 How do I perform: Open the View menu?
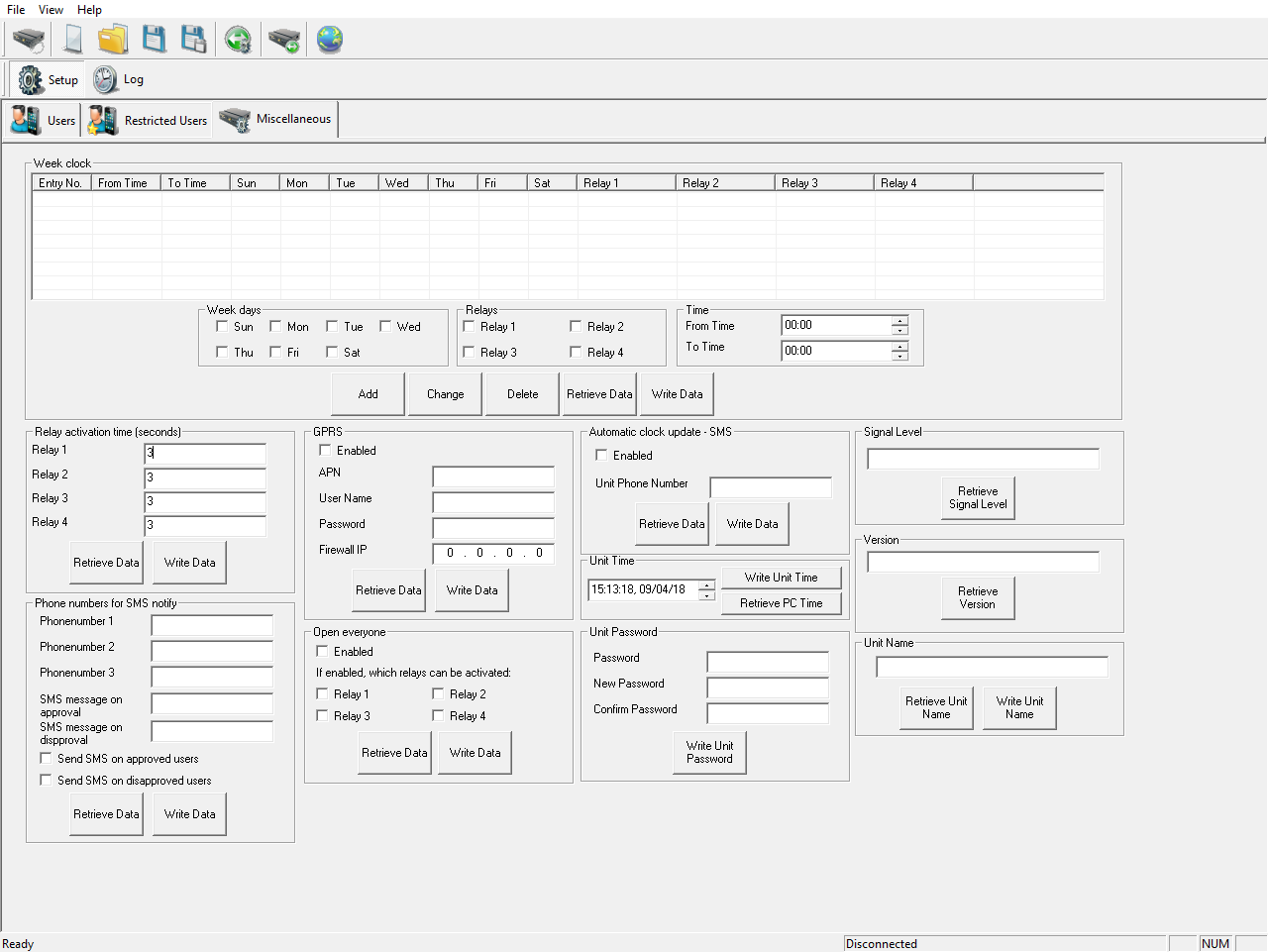click(51, 10)
